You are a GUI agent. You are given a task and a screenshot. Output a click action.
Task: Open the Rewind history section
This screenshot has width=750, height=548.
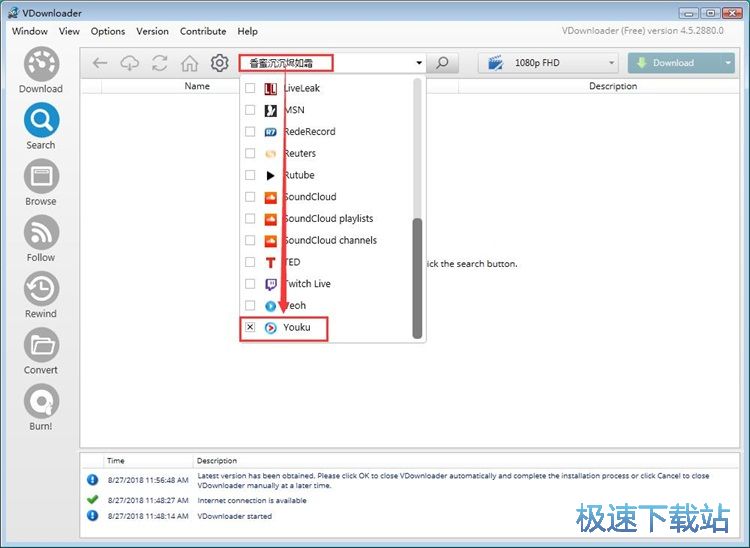[x=41, y=295]
